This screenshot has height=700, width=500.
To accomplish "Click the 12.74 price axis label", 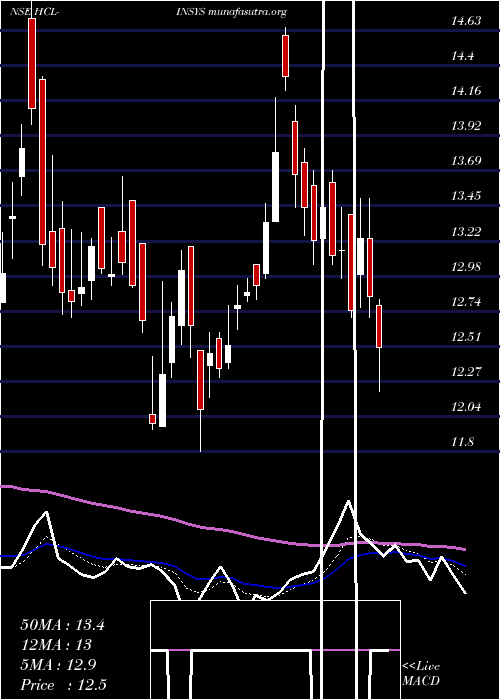I will (x=466, y=302).
